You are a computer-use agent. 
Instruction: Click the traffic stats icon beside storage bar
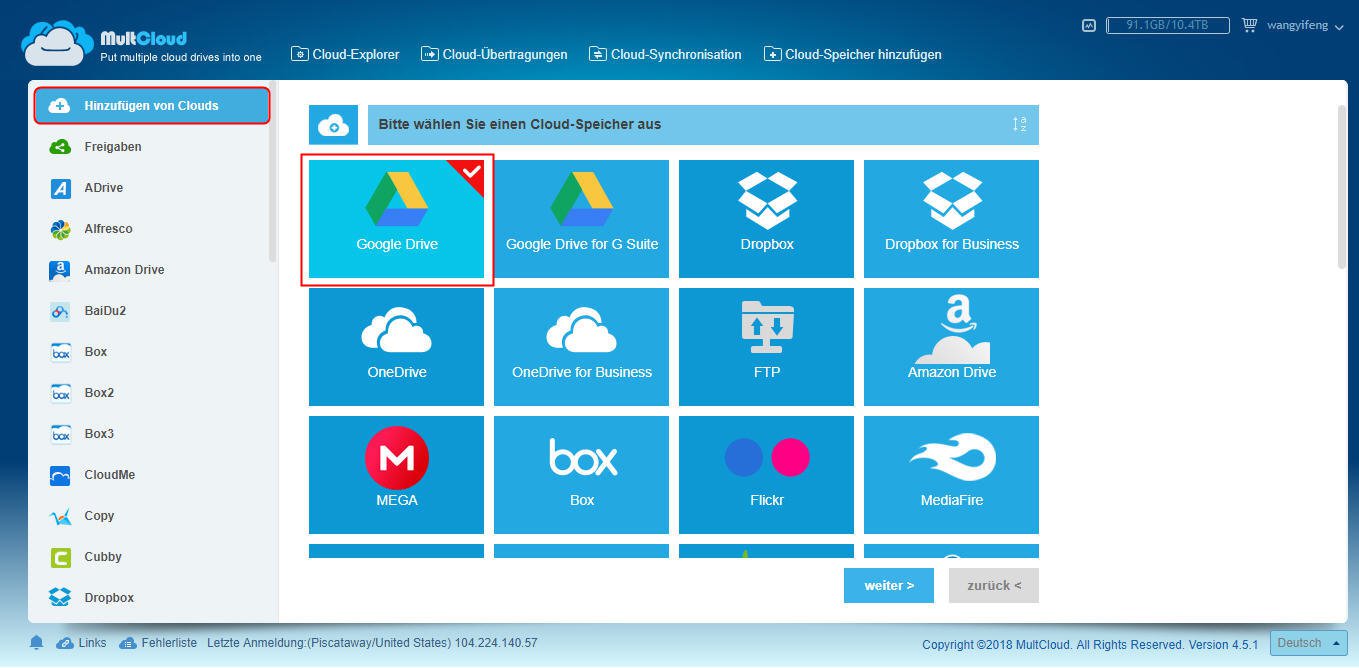coord(1089,25)
